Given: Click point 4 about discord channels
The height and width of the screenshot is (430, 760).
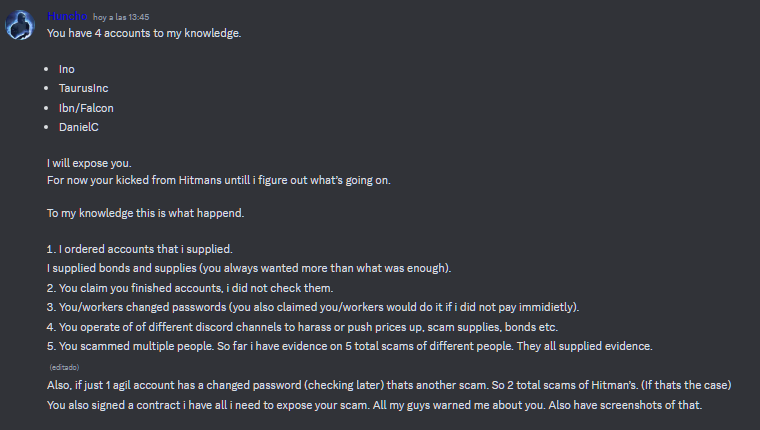Looking at the screenshot, I should tap(302, 327).
